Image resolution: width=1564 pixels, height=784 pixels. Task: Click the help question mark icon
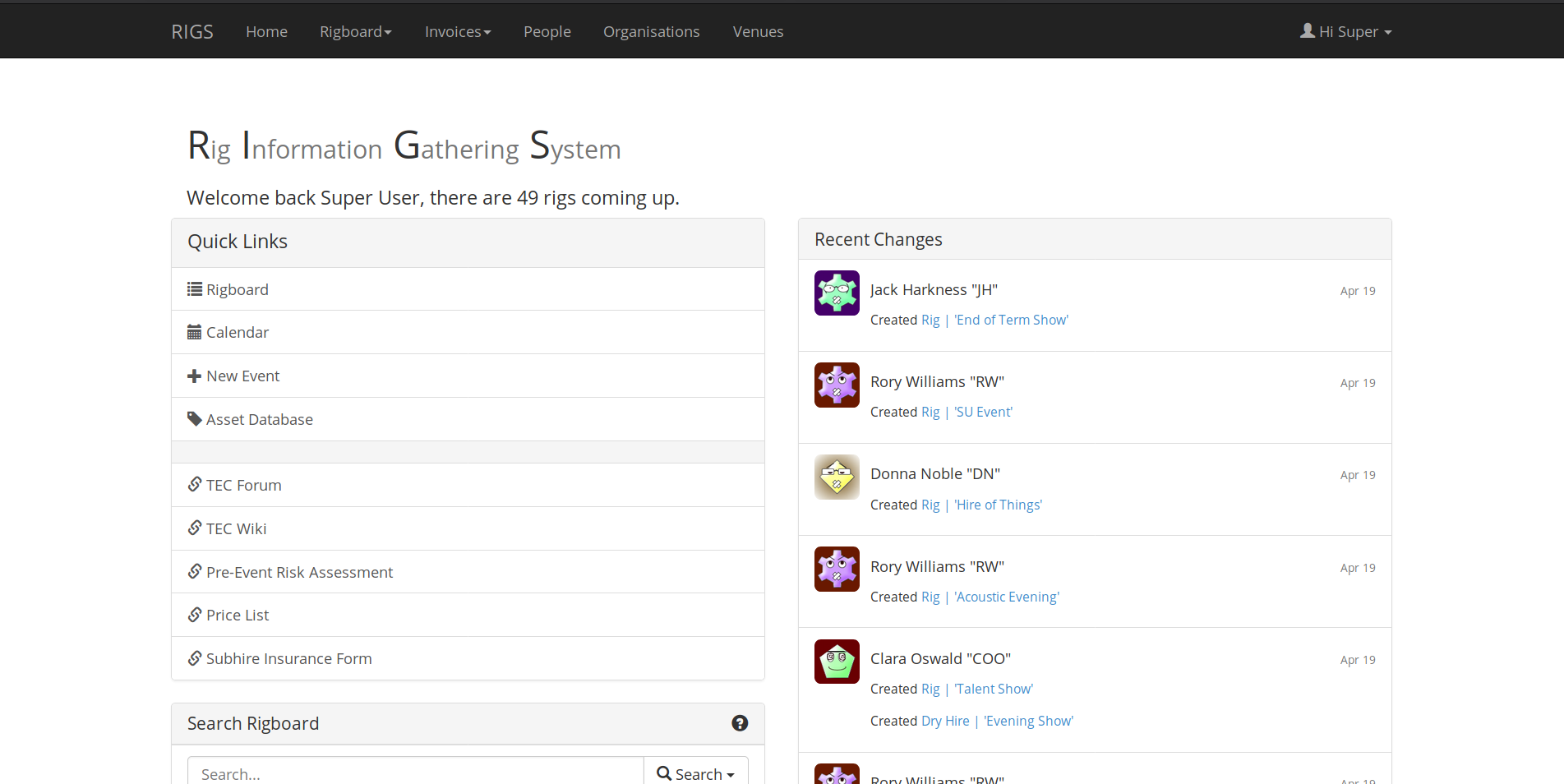click(740, 723)
